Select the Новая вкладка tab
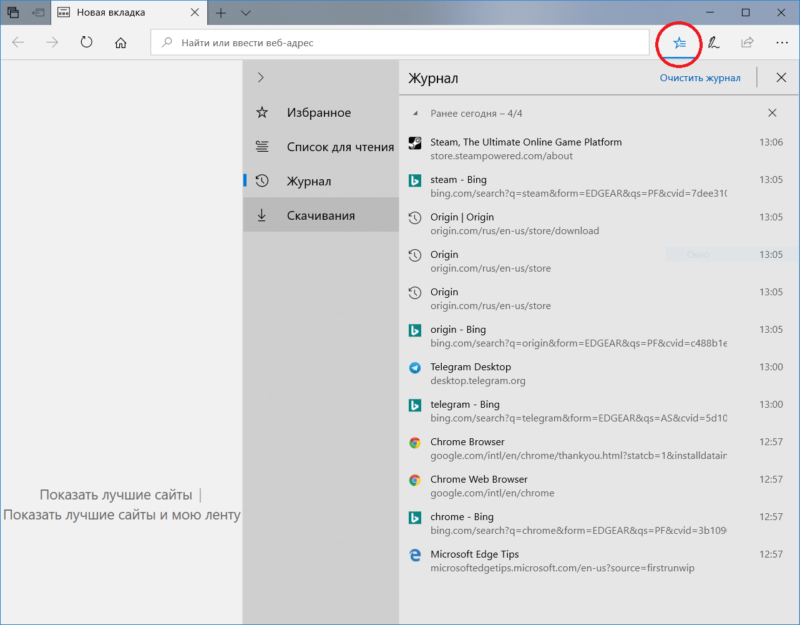Screen dimensions: 800x625 (x=129, y=12)
